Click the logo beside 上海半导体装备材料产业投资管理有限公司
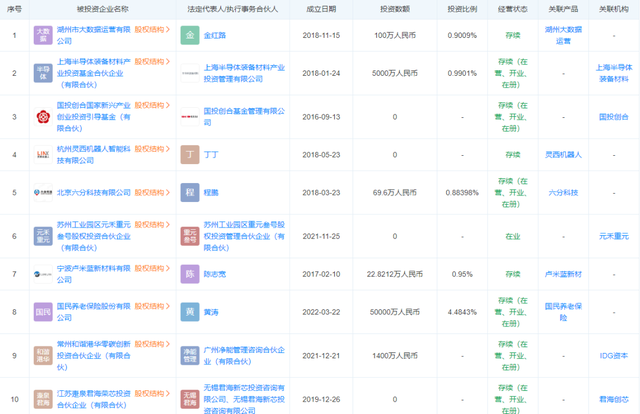This screenshot has width=640, height=414. tap(190, 73)
